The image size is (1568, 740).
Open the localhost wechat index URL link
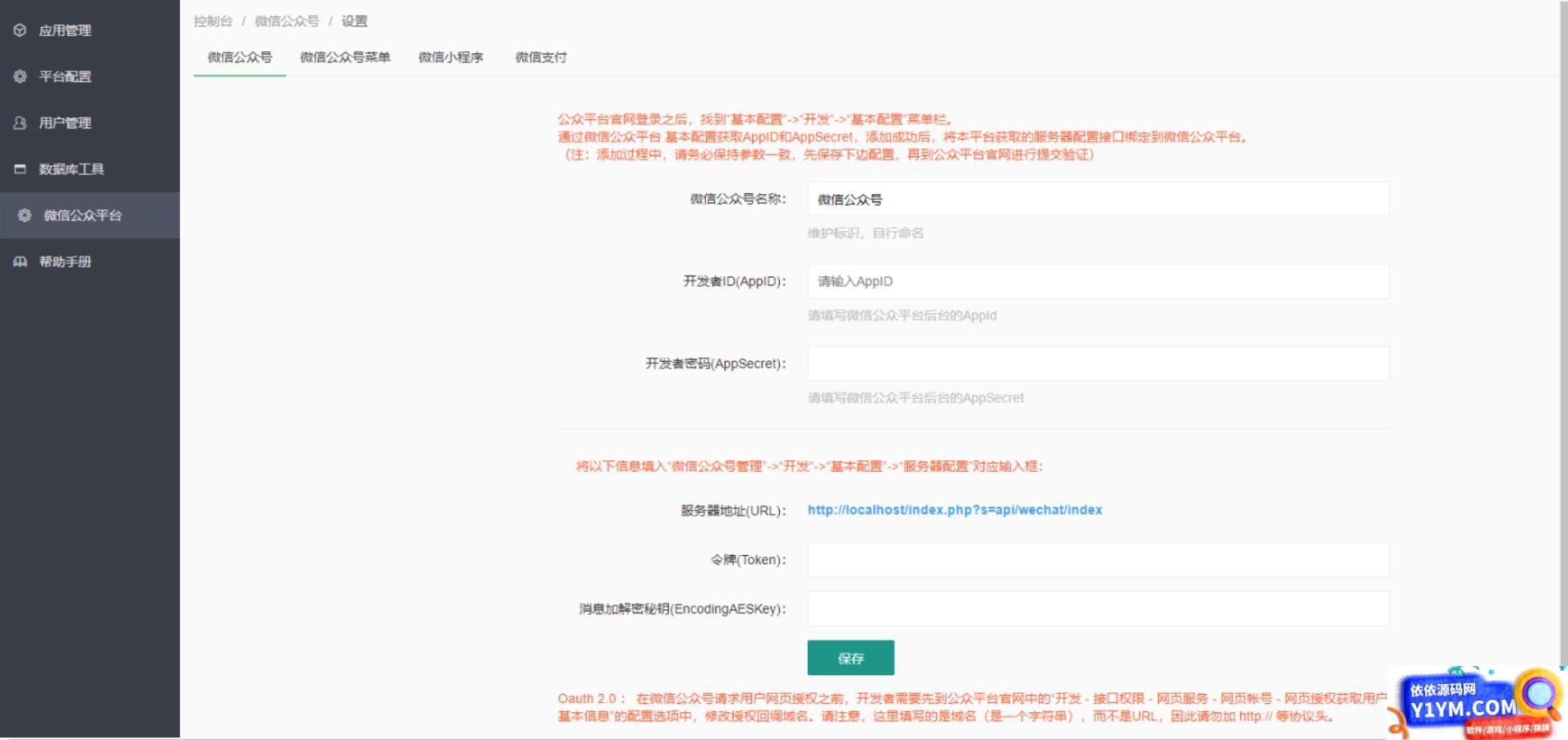point(955,510)
